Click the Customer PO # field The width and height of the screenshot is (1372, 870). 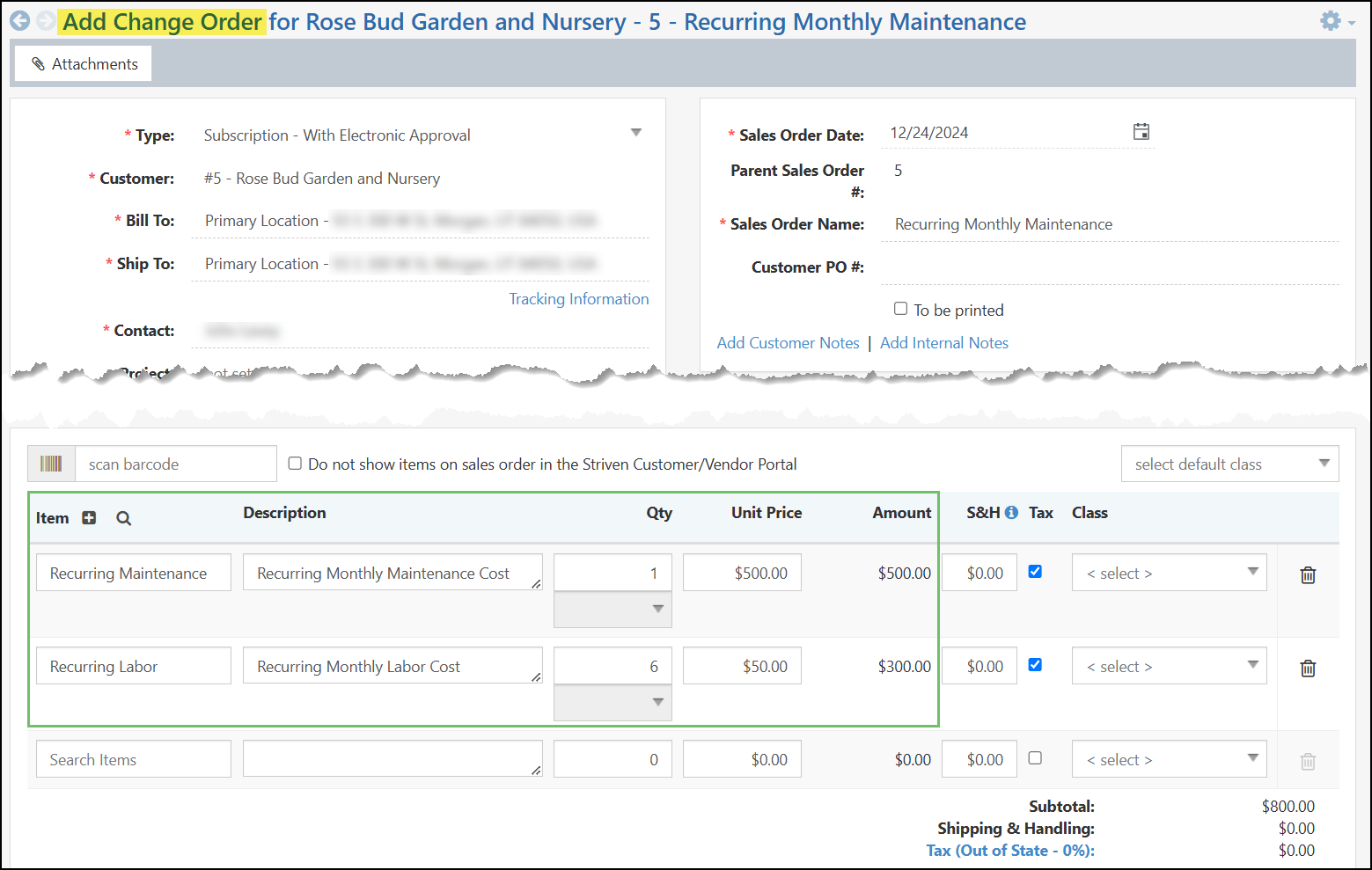click(1109, 267)
